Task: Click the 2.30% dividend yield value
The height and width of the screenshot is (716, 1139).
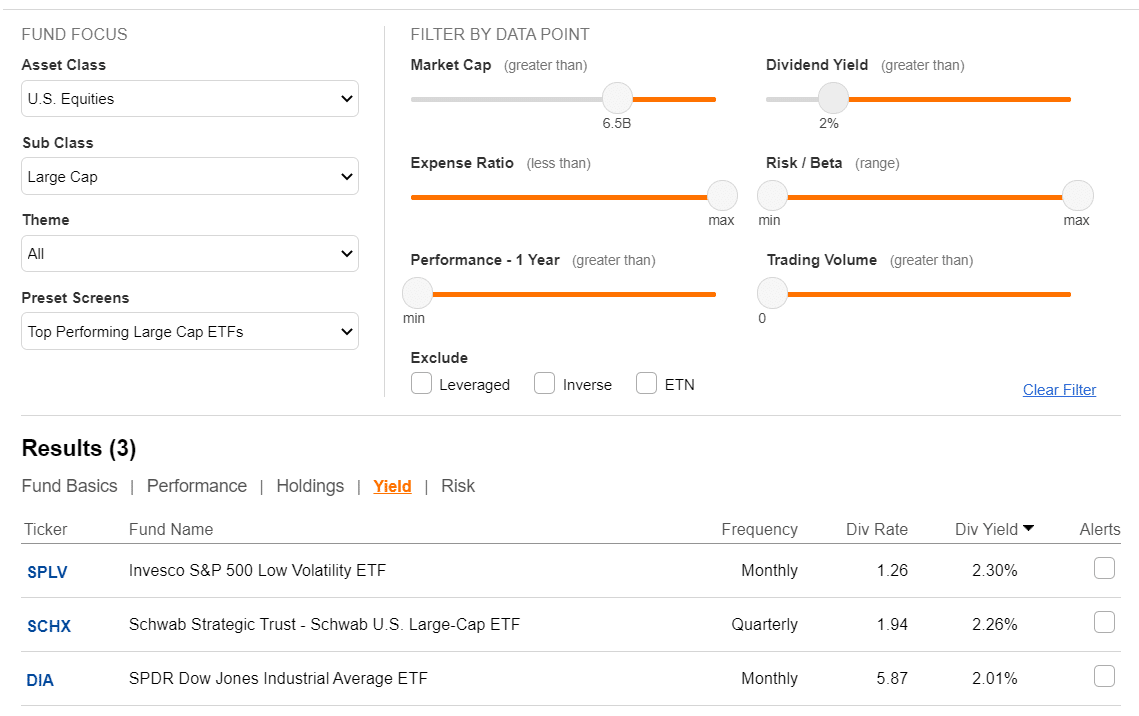Action: tap(994, 571)
